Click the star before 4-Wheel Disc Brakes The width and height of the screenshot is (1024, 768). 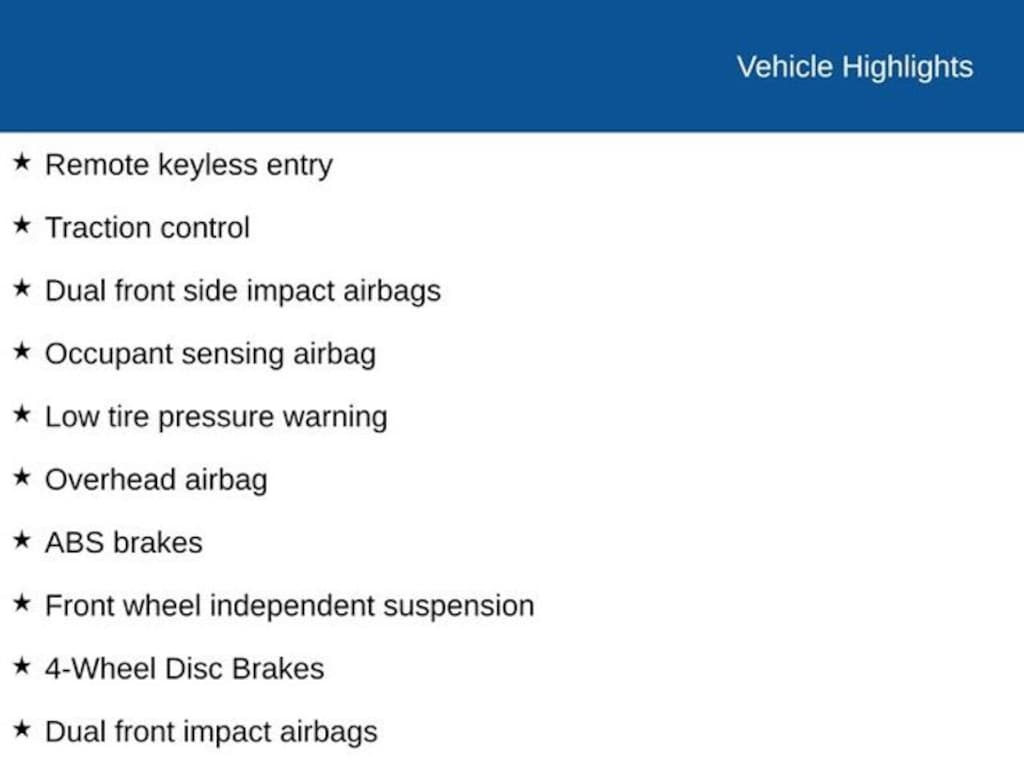(22, 666)
